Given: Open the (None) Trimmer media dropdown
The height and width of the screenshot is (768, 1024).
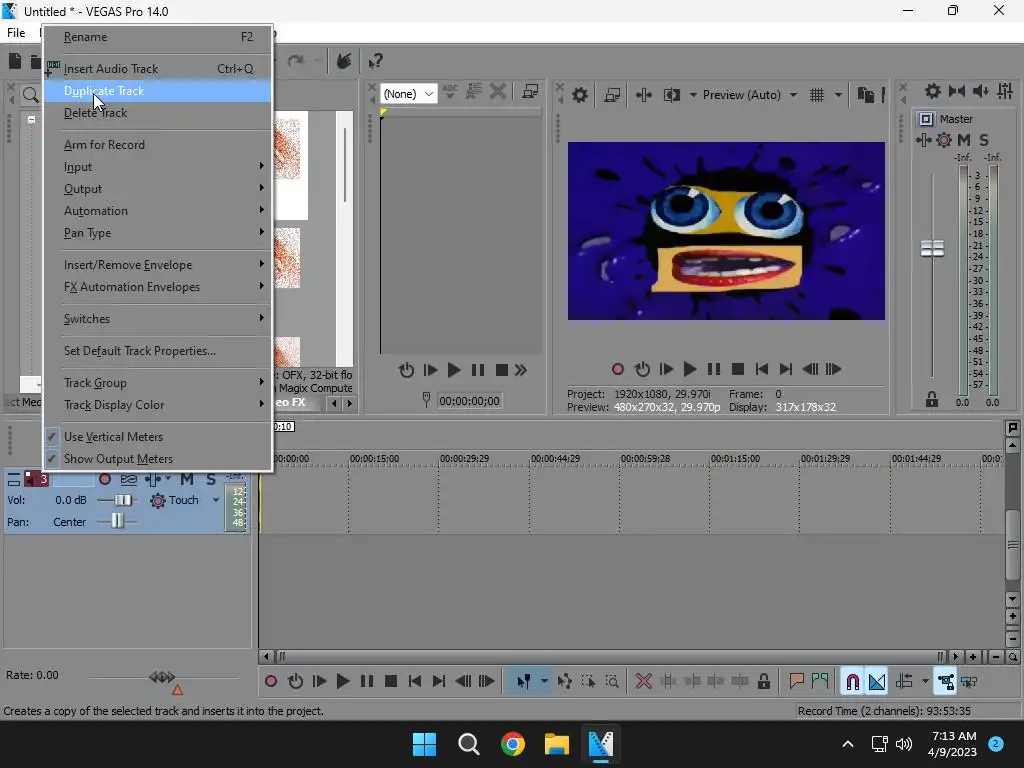Looking at the screenshot, I should [408, 94].
